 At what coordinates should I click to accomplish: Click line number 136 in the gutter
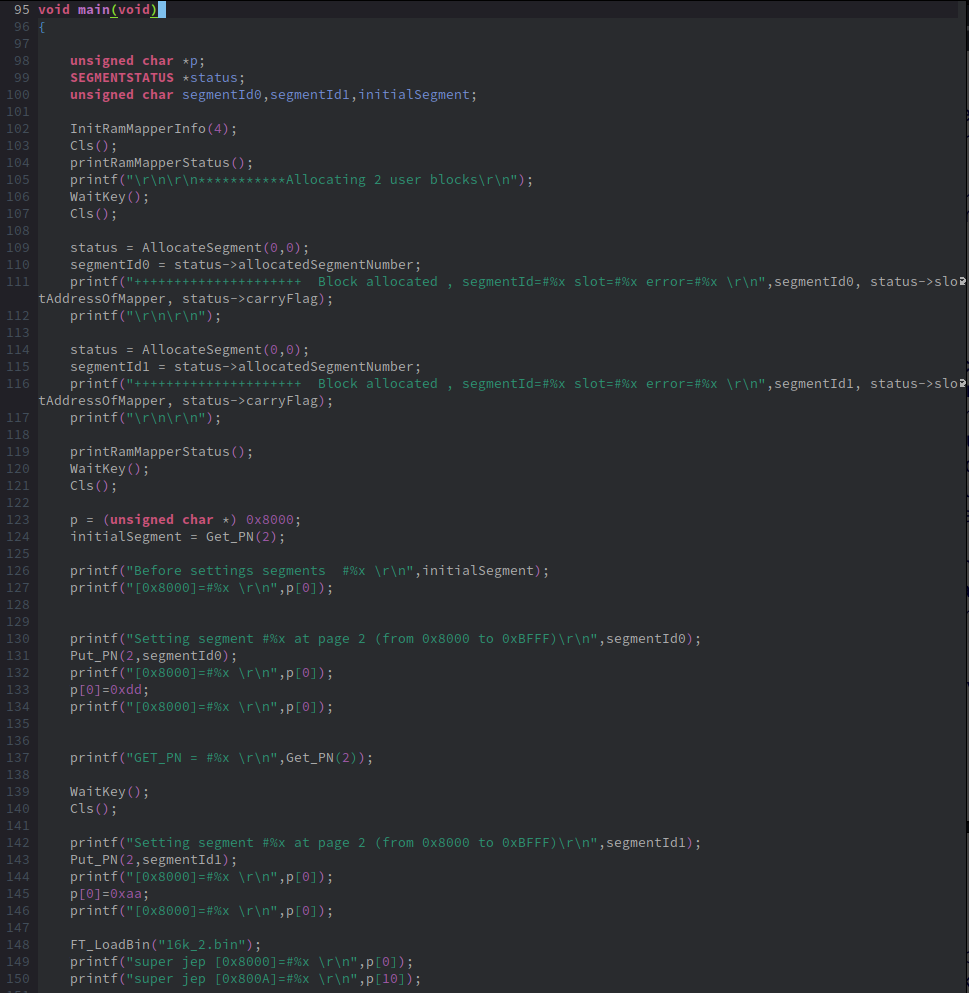pos(18,741)
